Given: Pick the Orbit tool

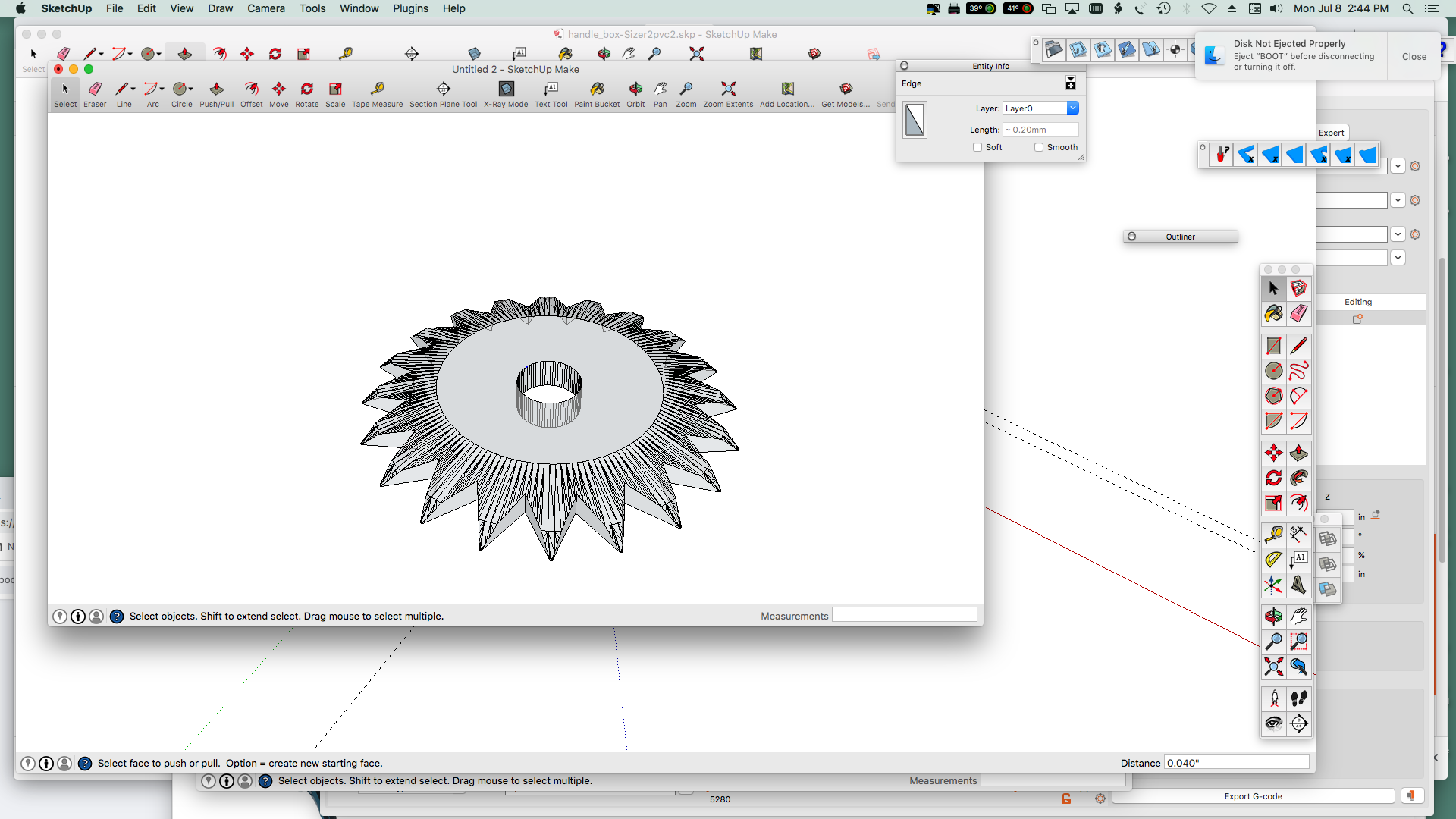Looking at the screenshot, I should click(635, 90).
